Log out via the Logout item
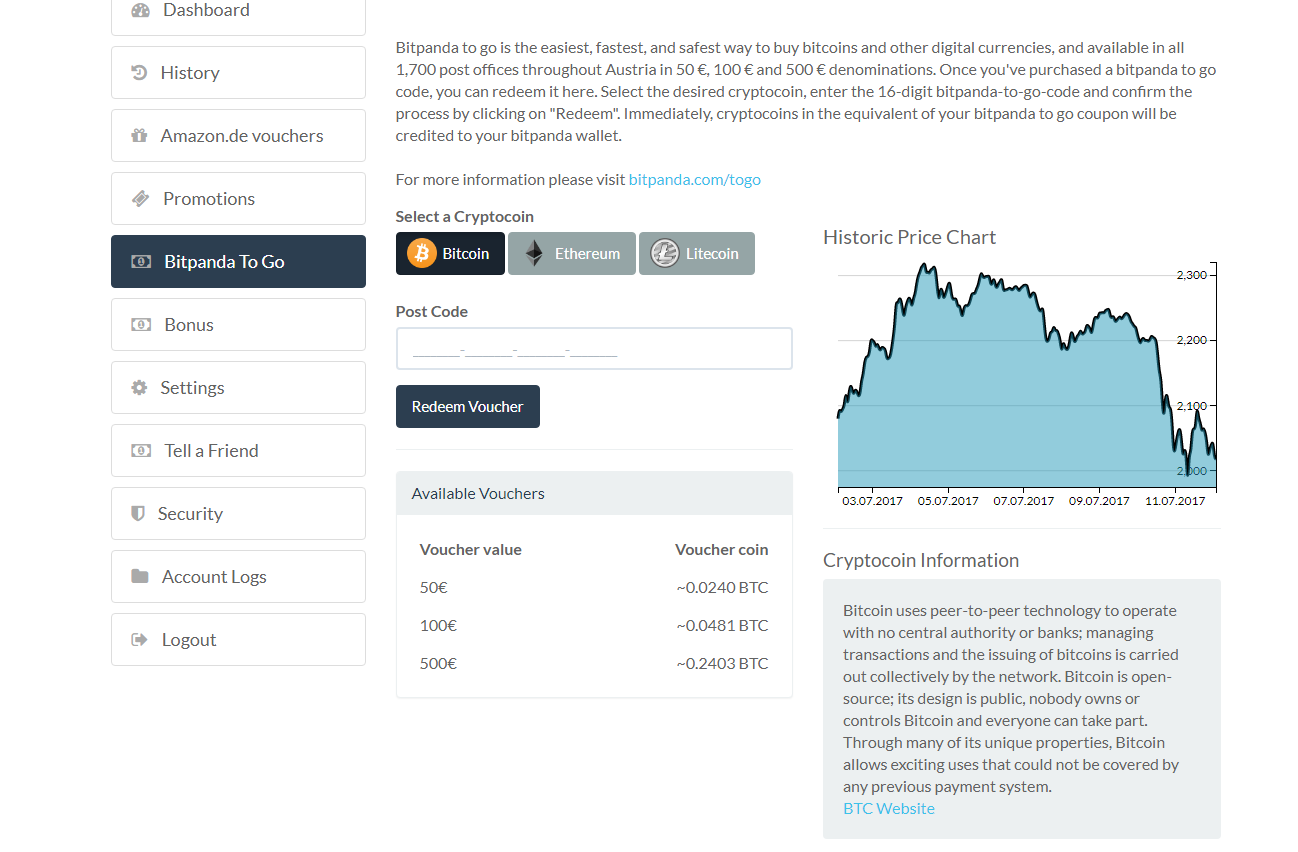 click(238, 640)
